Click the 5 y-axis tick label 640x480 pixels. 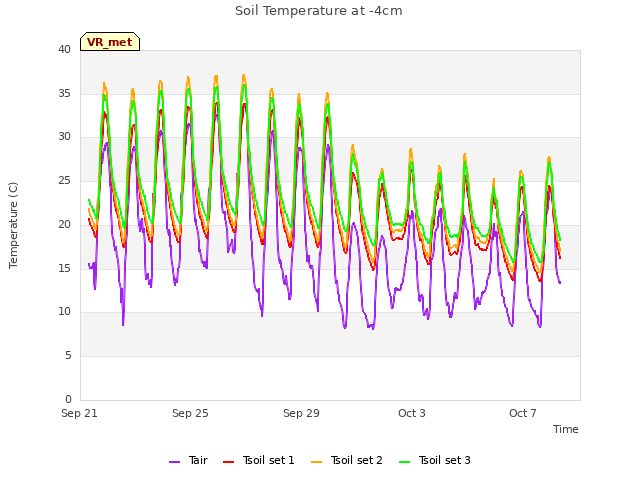point(68,356)
